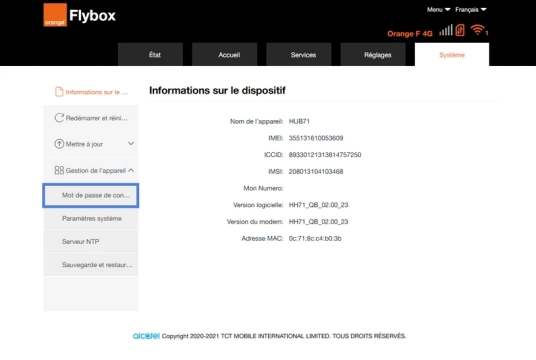Select Serveur NTP sidebar entry
The height and width of the screenshot is (360, 536).
(91, 242)
